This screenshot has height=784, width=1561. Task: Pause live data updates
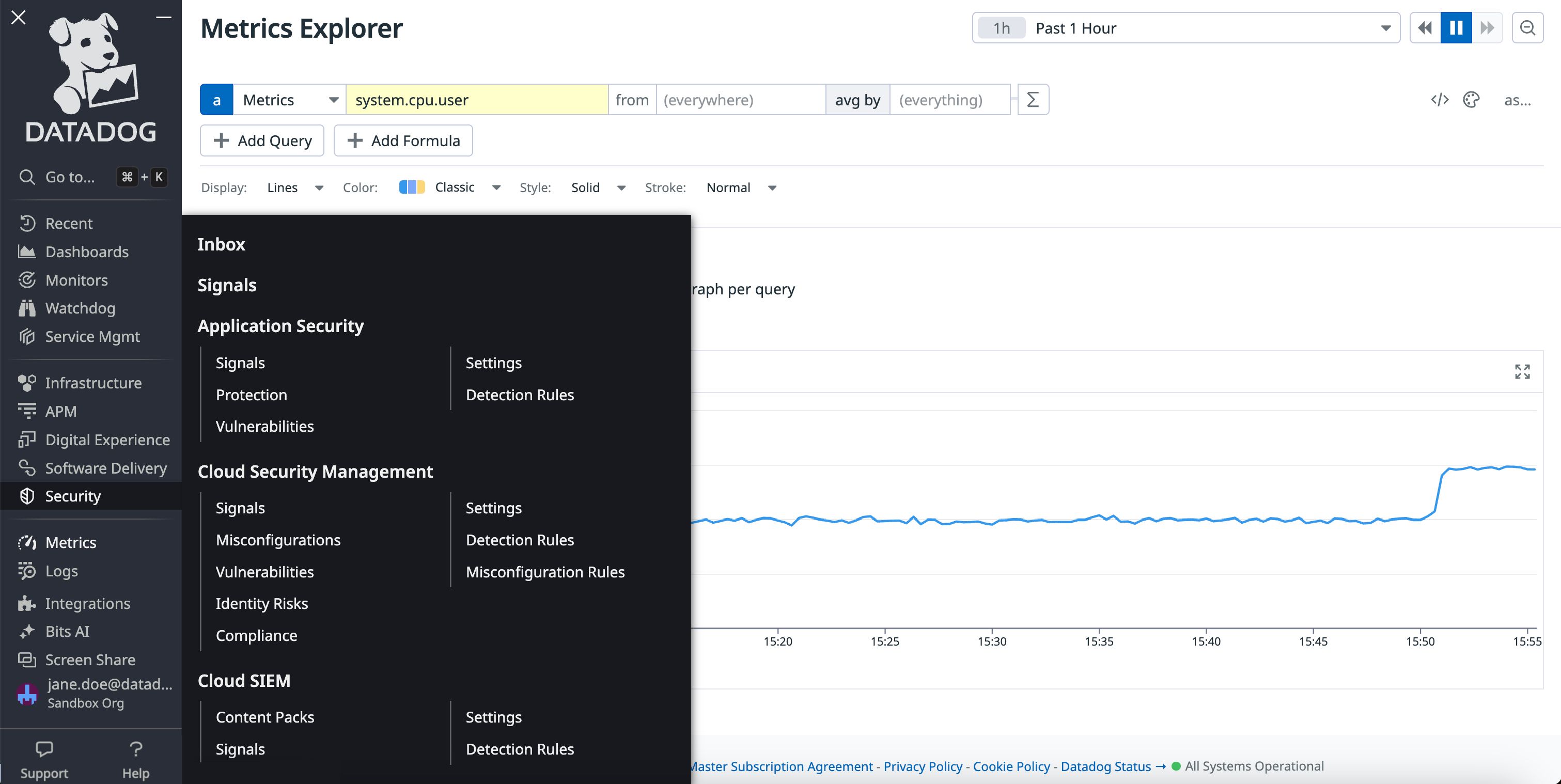[1456, 27]
